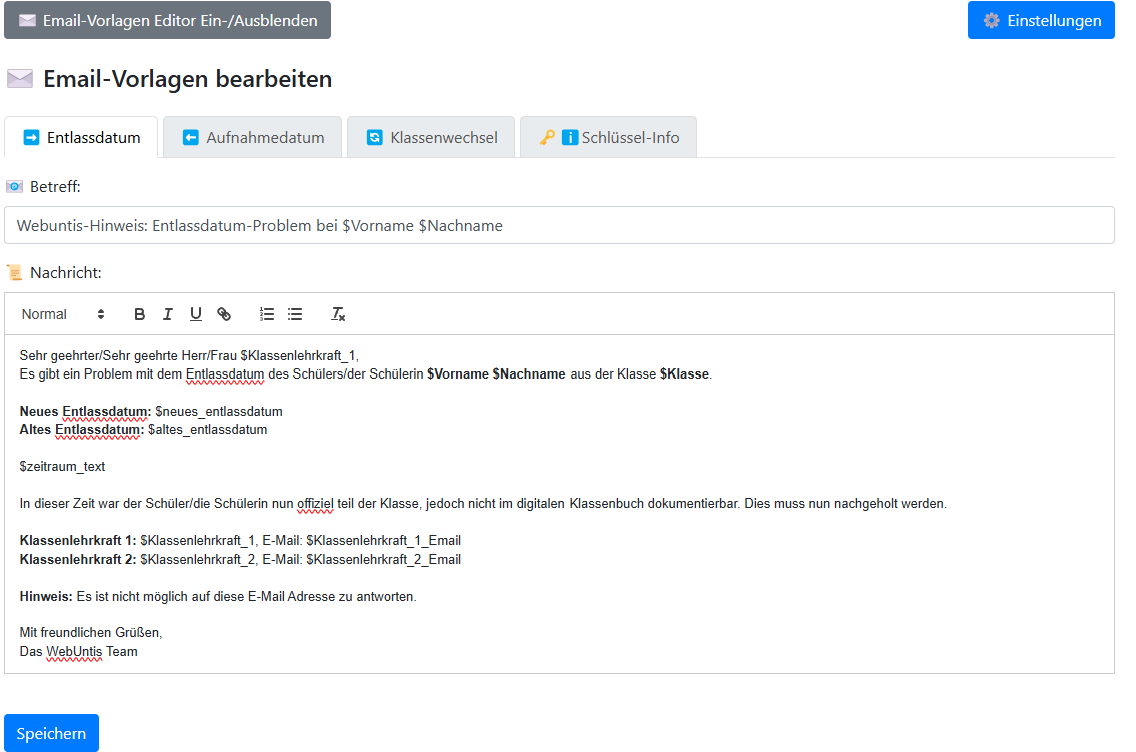This screenshot has height=752, width=1136.
Task: Click the 'Klassenlehrkraft 1:' bold label
Action: click(x=78, y=540)
